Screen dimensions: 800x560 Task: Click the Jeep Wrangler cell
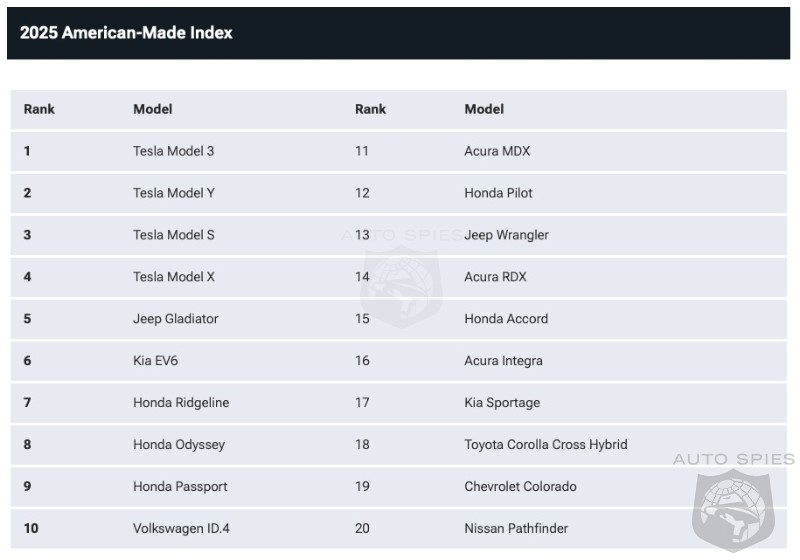[506, 235]
